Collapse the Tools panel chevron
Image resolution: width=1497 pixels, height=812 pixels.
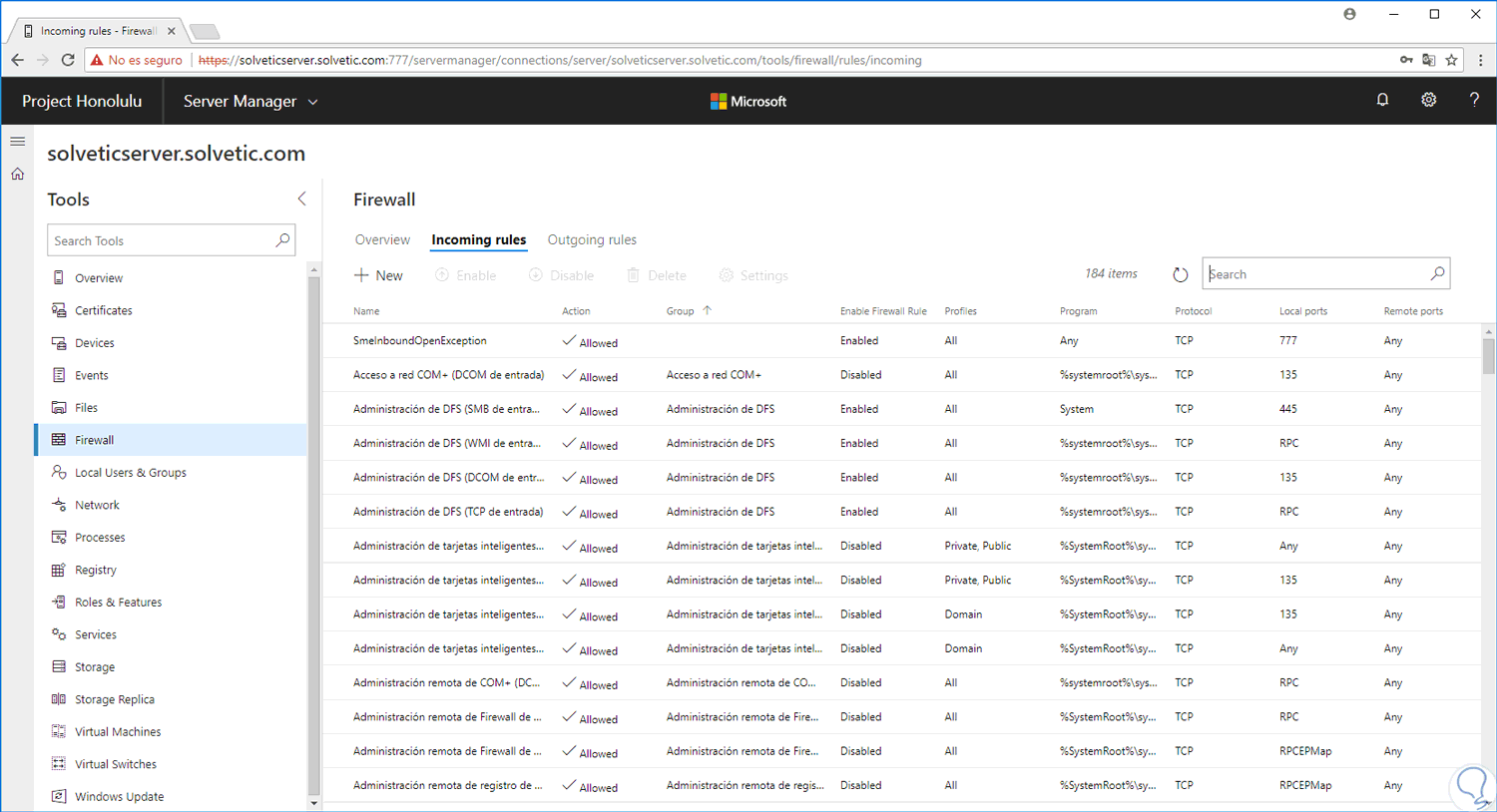click(x=301, y=199)
